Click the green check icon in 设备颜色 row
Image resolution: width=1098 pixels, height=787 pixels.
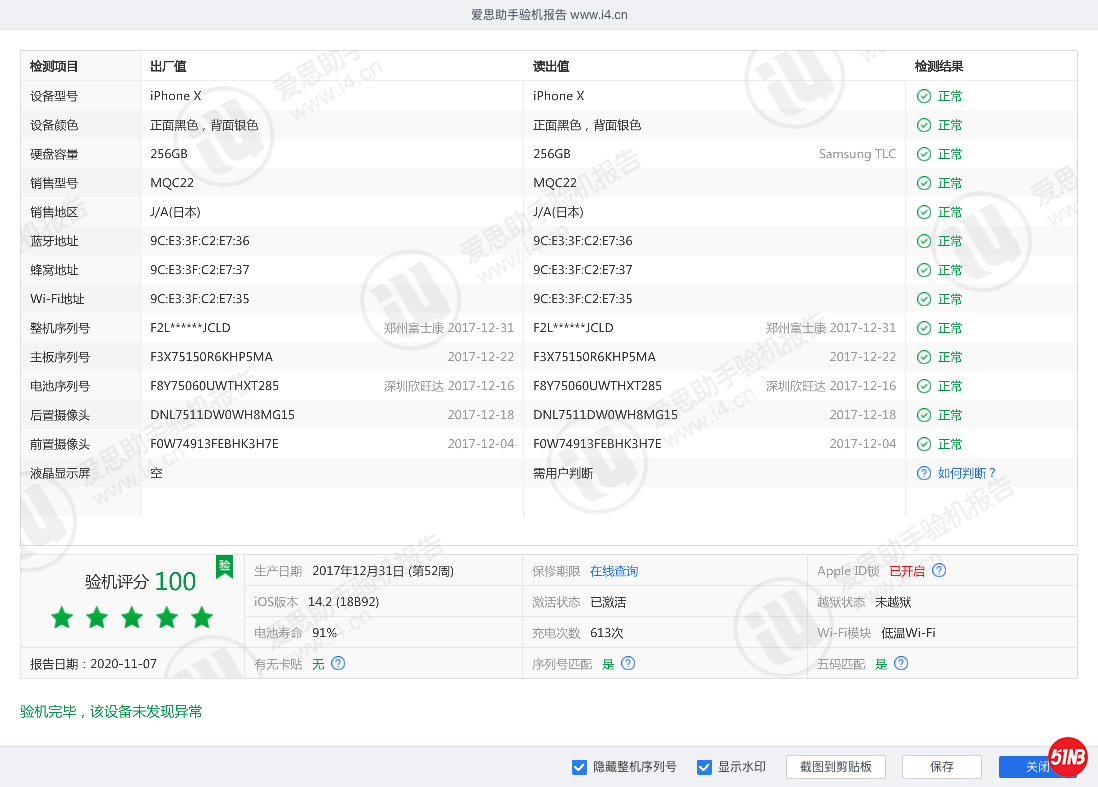(924, 125)
